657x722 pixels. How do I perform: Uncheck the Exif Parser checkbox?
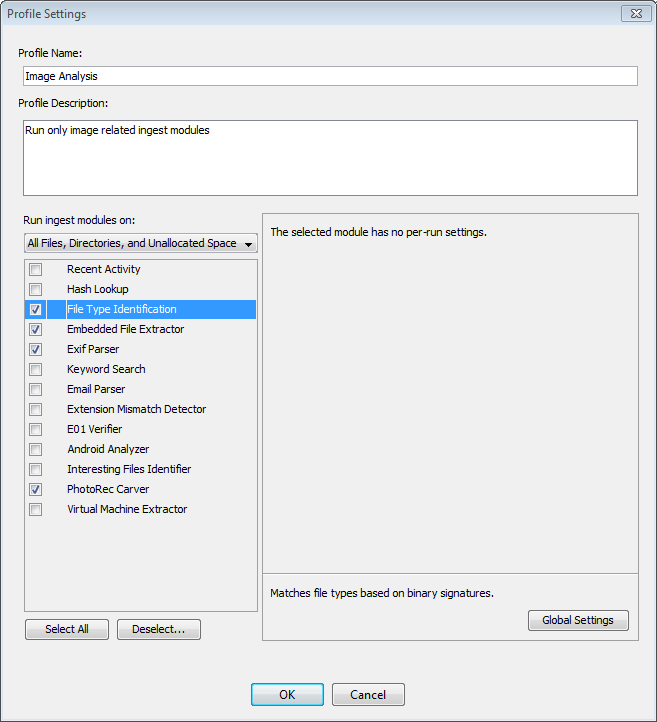[x=36, y=349]
